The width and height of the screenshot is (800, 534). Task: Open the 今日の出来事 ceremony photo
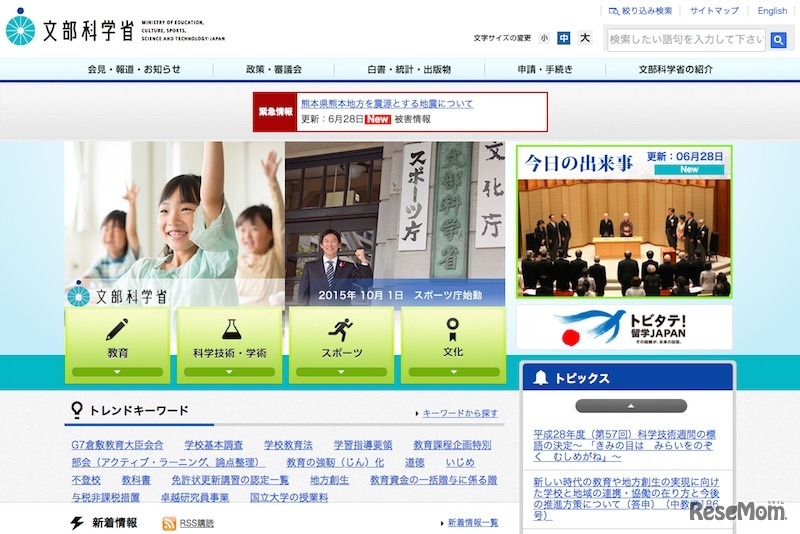click(x=624, y=238)
